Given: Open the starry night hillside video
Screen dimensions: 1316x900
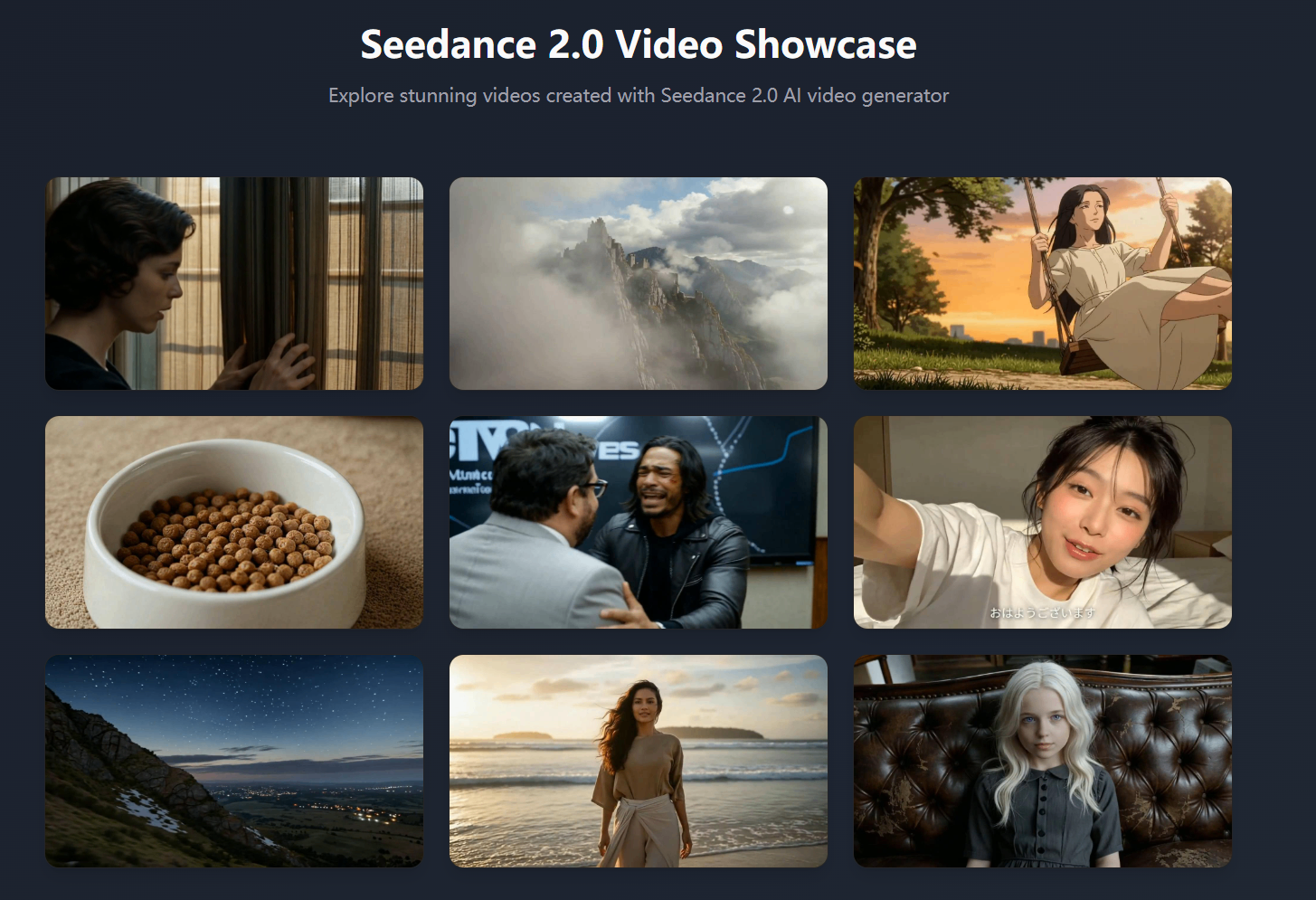Looking at the screenshot, I should [x=234, y=761].
